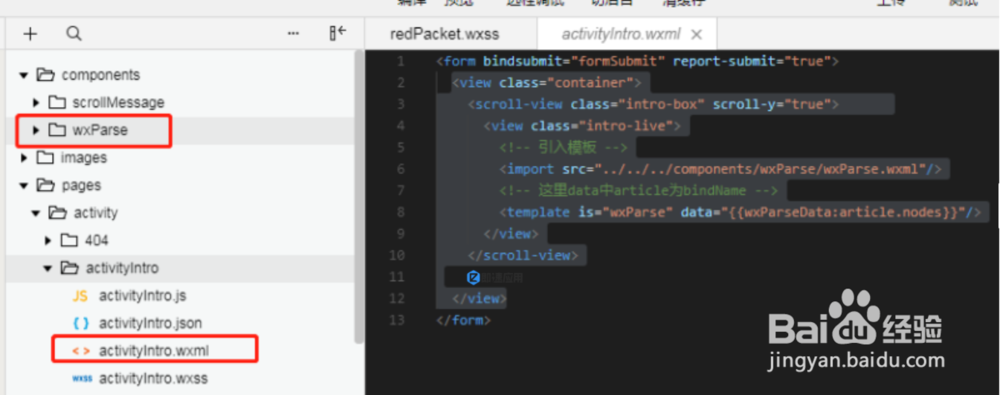Viewport: 1000px width, 395px height.
Task: Collapse the components folder arrow
Action: [x=24, y=75]
